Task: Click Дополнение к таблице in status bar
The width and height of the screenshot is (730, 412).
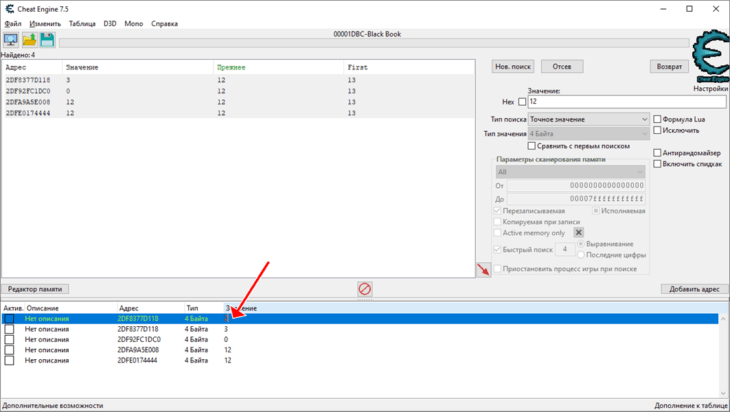Action: (x=691, y=405)
